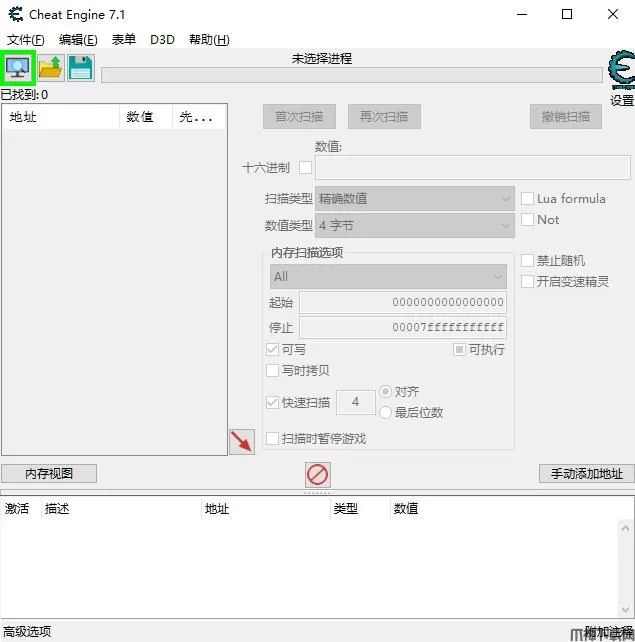Click the red clear list circle icon
This screenshot has width=635, height=642.
[x=318, y=475]
